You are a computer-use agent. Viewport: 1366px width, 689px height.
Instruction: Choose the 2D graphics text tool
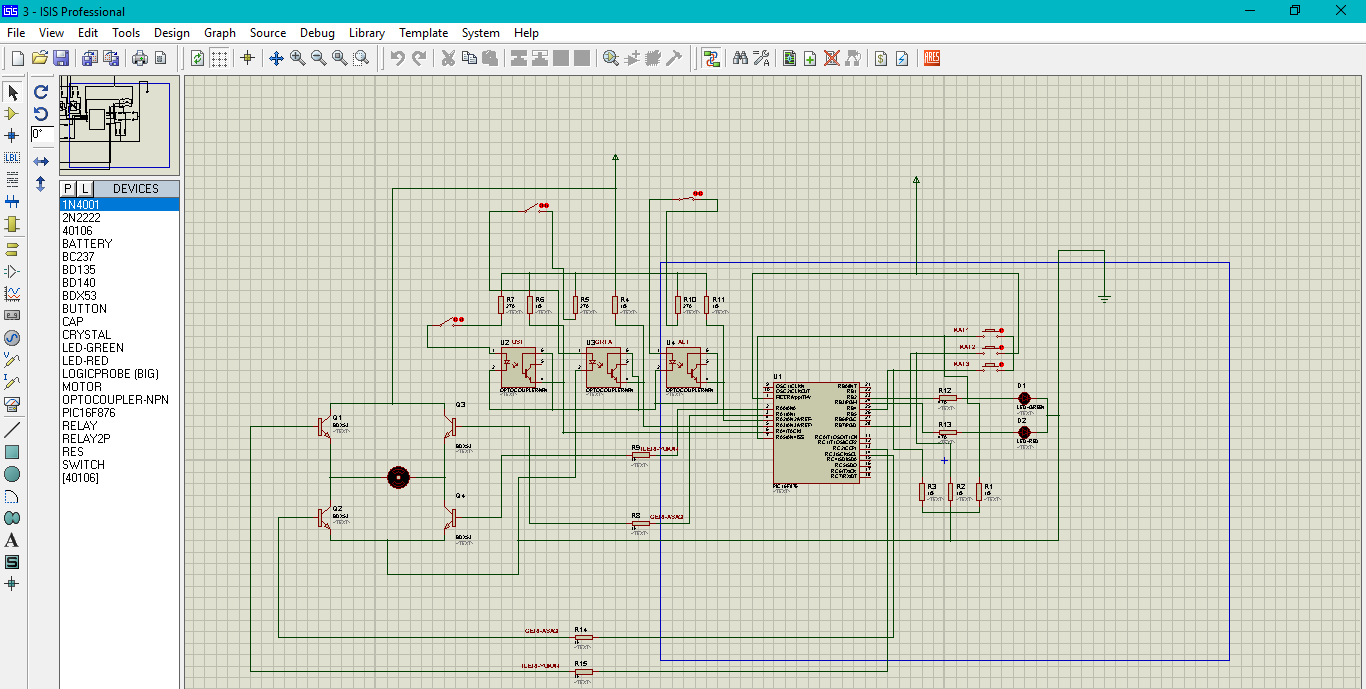[12, 540]
